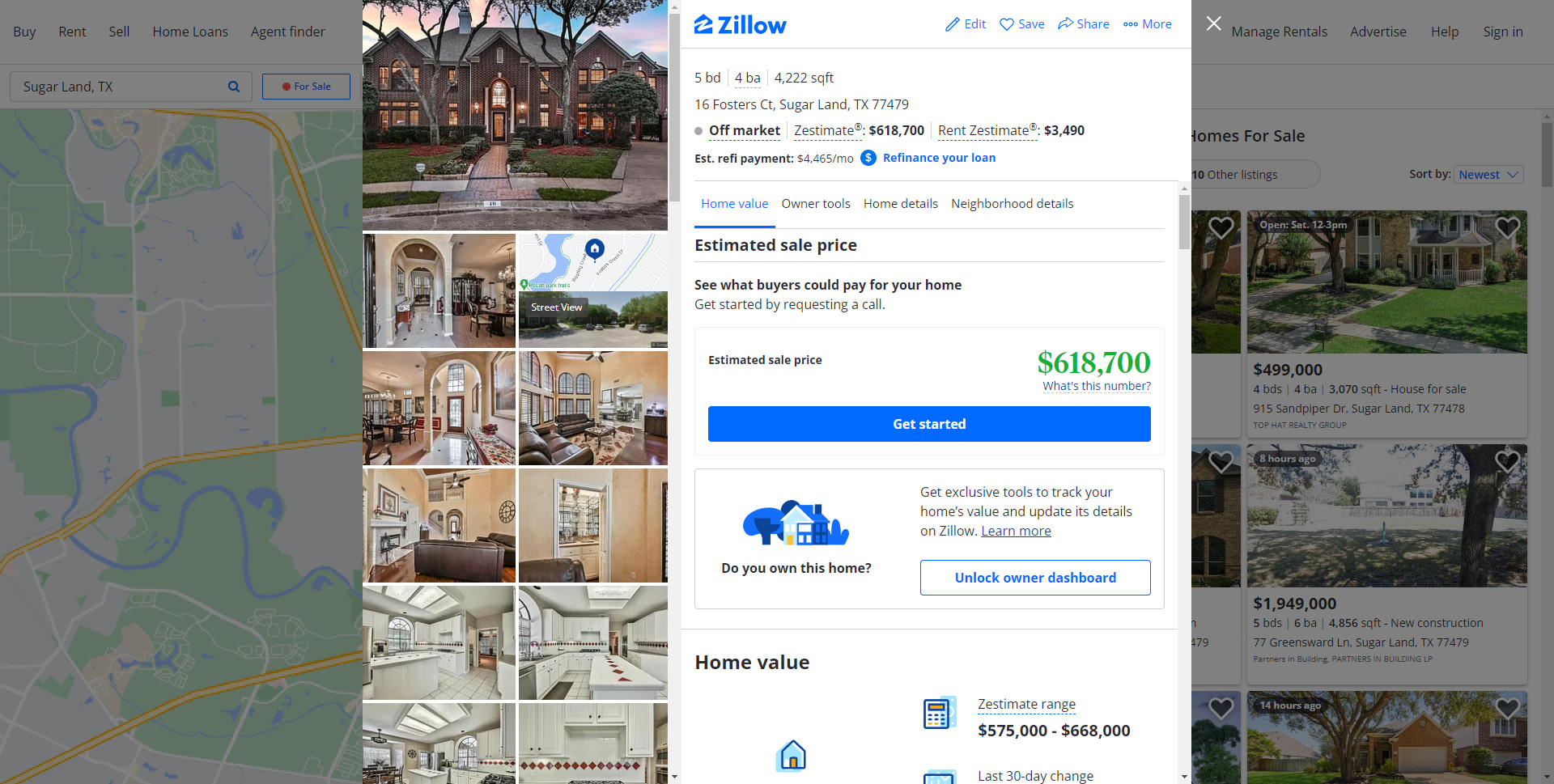The image size is (1554, 784).
Task: Open the Newest sort dropdown
Action: click(x=1488, y=175)
